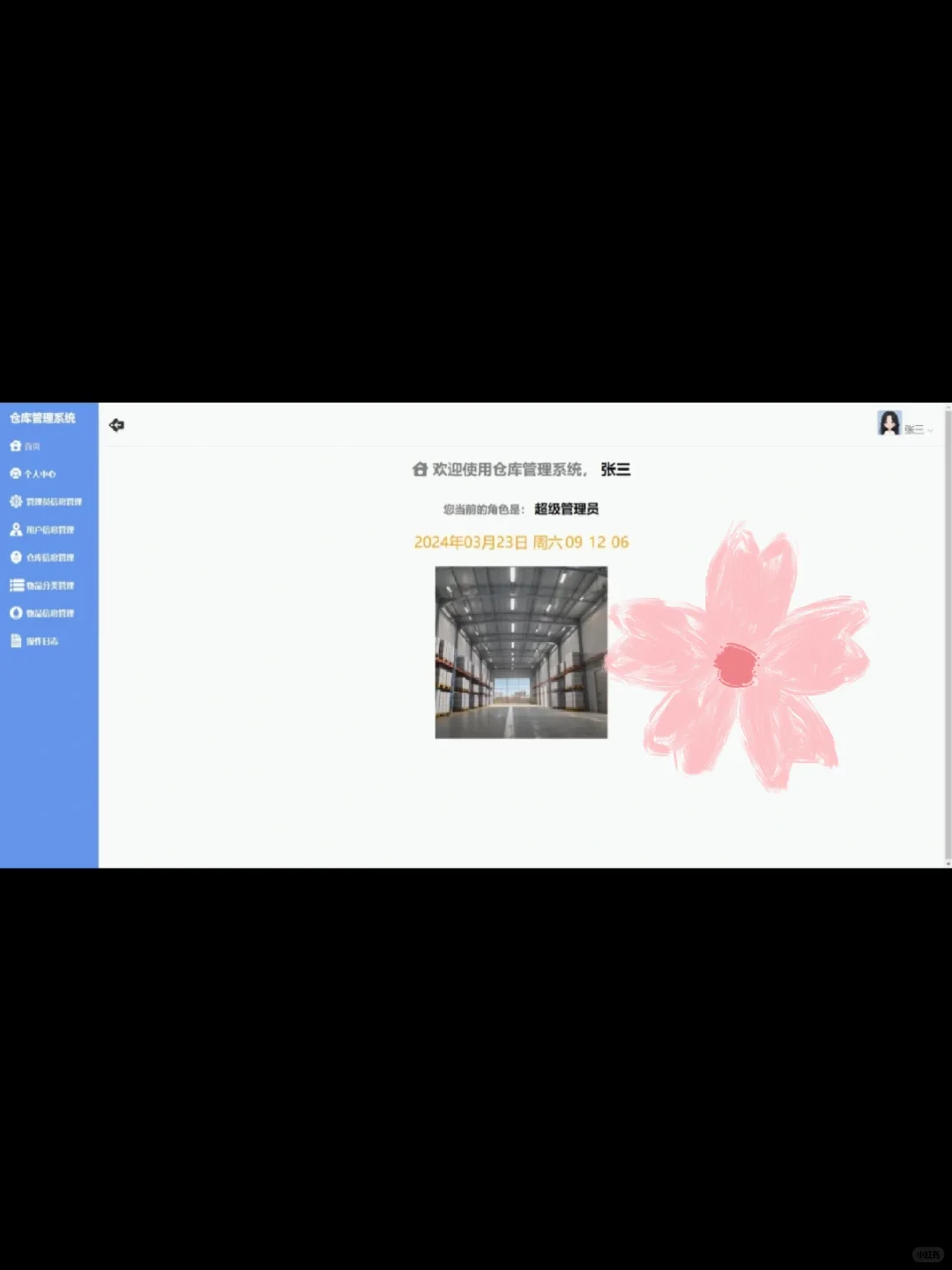Collapse the sidebar with the arrow icon

coord(116,424)
